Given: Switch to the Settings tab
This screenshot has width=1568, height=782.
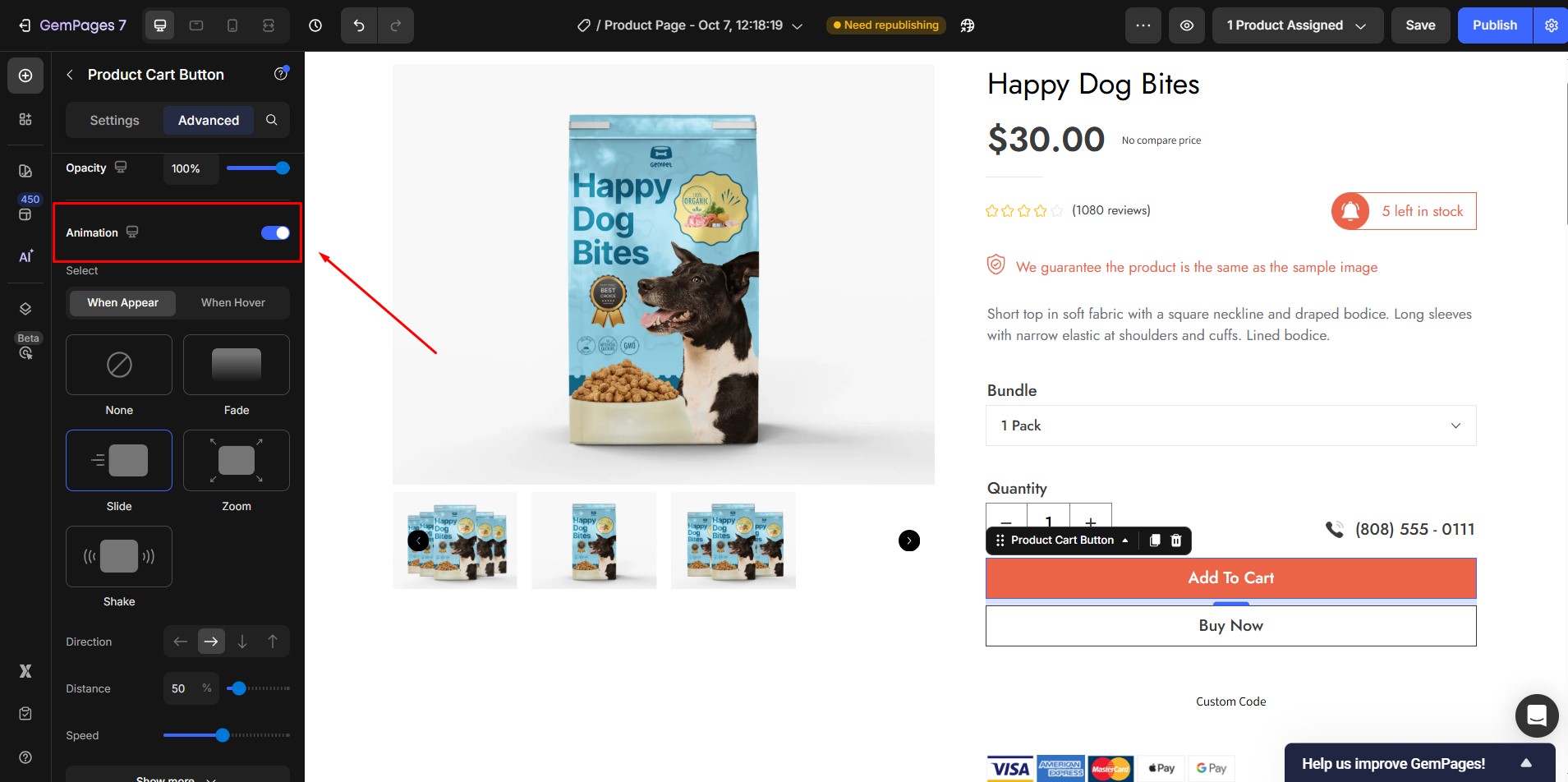Looking at the screenshot, I should 115,120.
